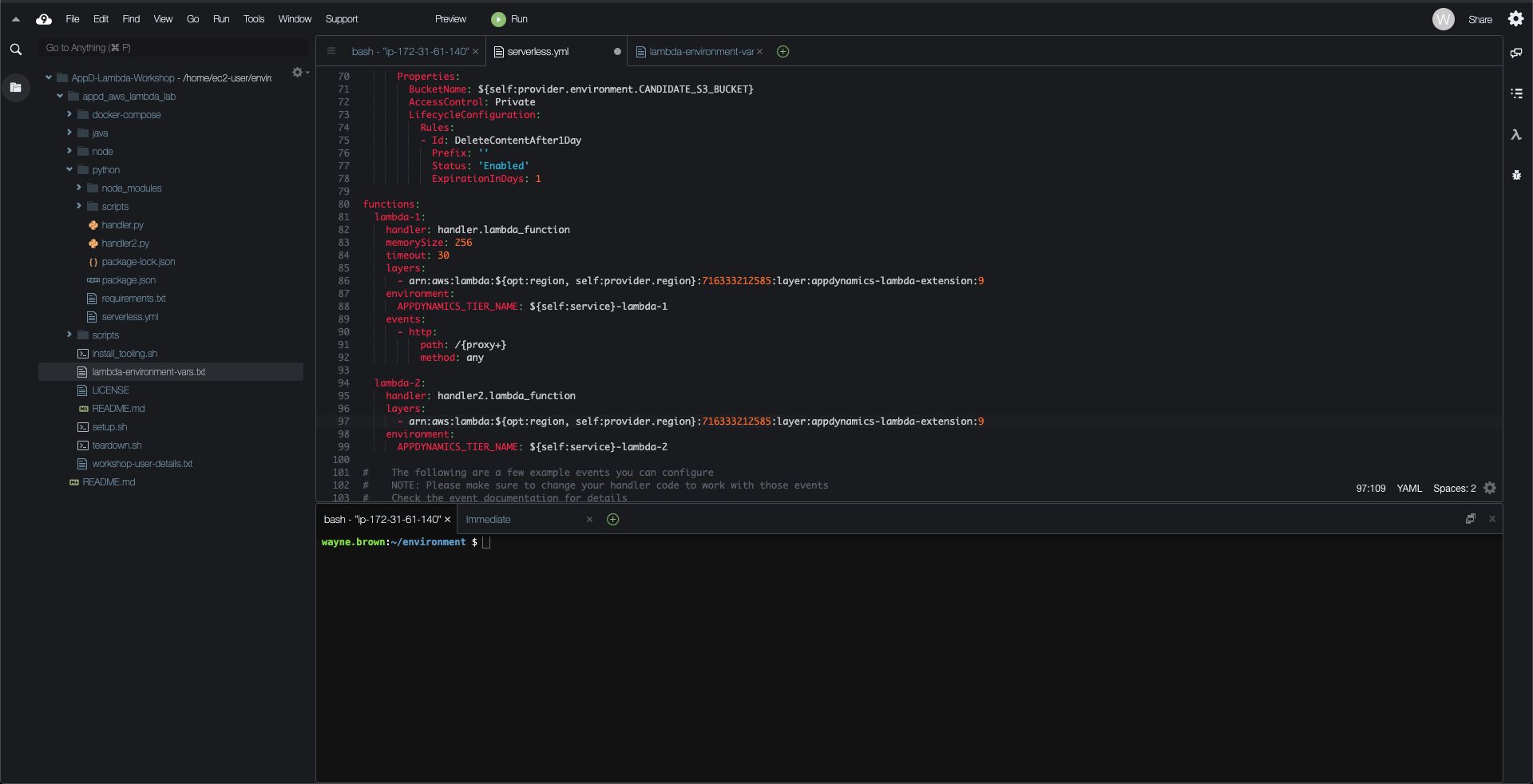Add a new editor tab with the plus icon
The image size is (1533, 784).
[x=783, y=52]
